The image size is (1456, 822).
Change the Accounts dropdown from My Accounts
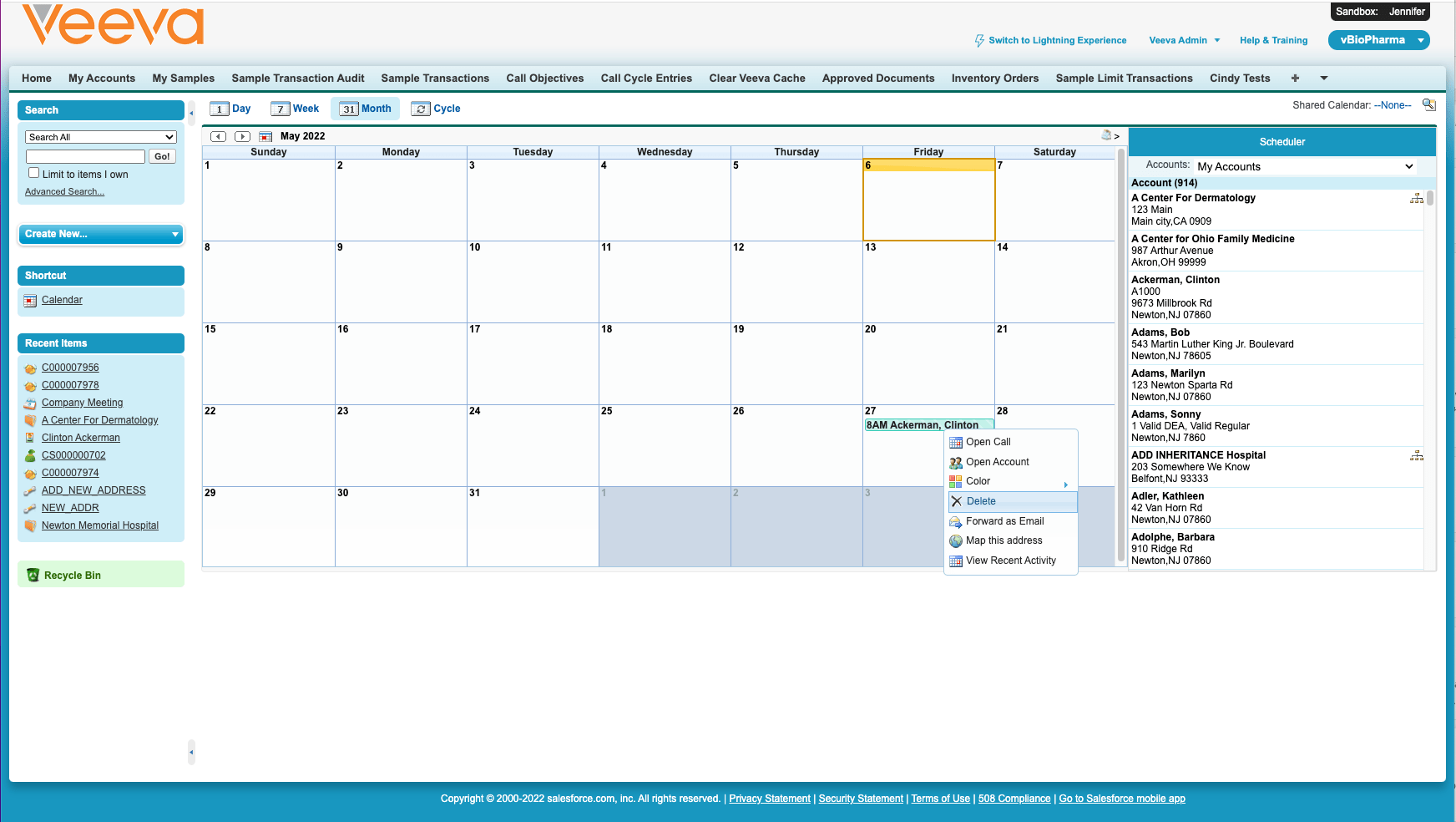pyautogui.click(x=1305, y=166)
